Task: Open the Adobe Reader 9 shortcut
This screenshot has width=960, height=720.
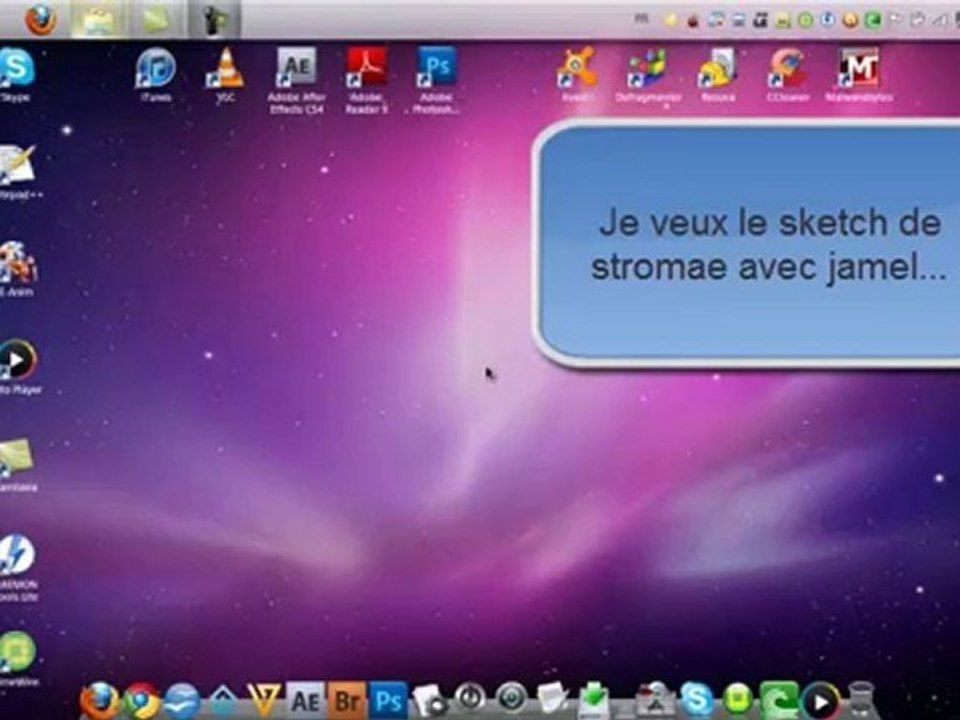Action: (x=366, y=80)
